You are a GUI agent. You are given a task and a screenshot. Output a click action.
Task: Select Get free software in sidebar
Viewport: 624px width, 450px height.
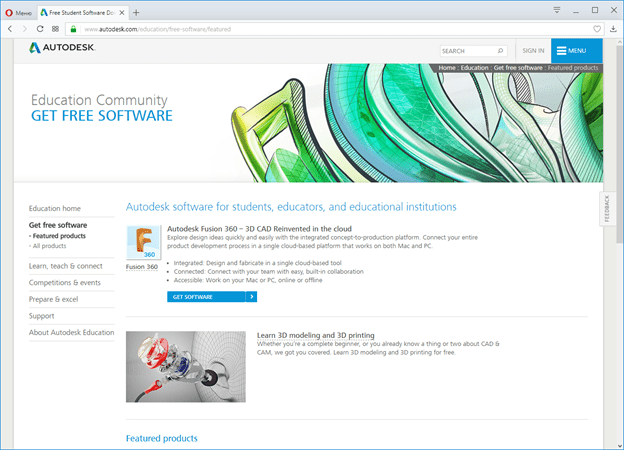tap(58, 225)
